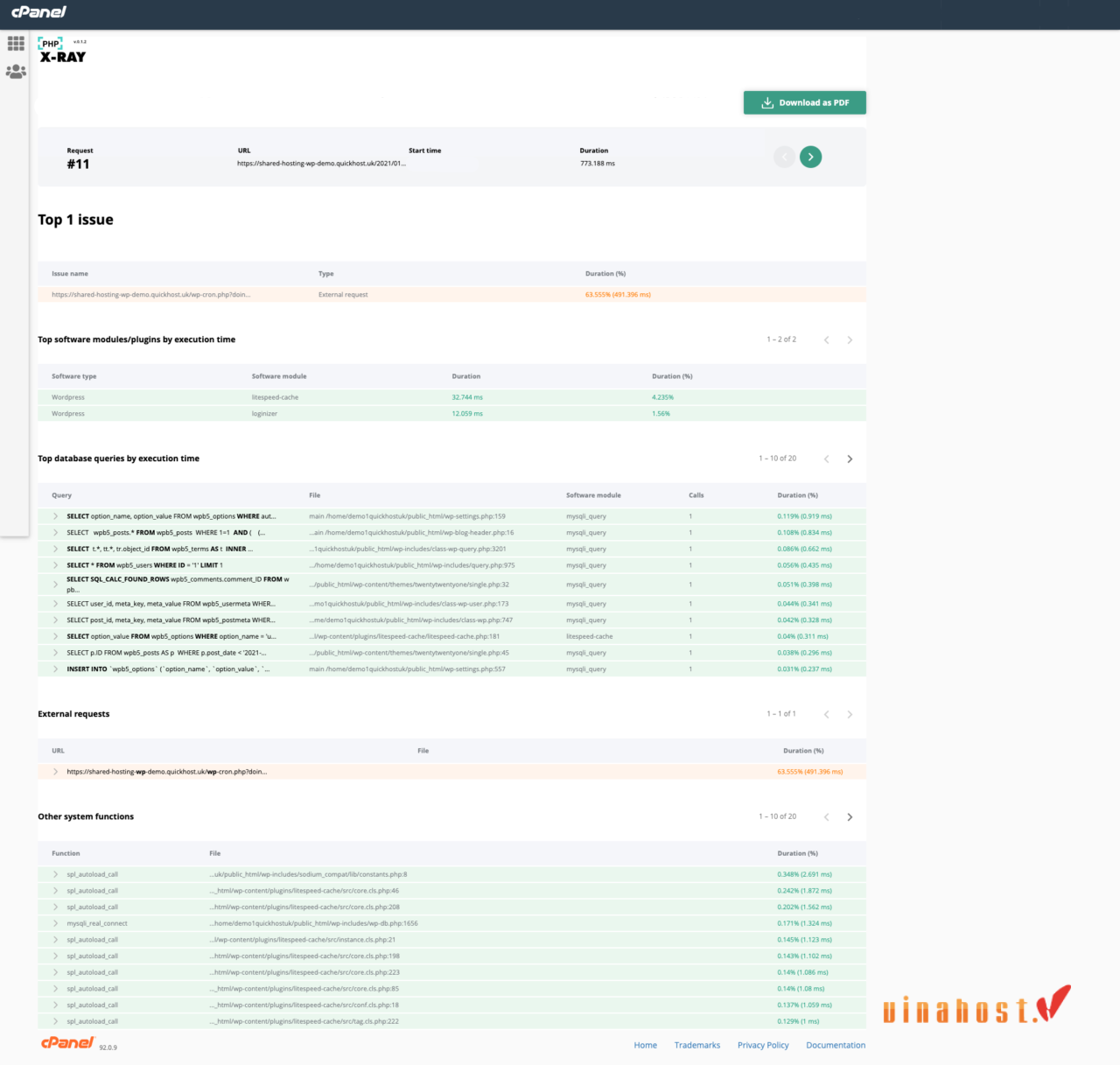1120x1065 pixels.
Task: Click the 0.348% (2.691 ms) duration cell
Action: click(804, 874)
